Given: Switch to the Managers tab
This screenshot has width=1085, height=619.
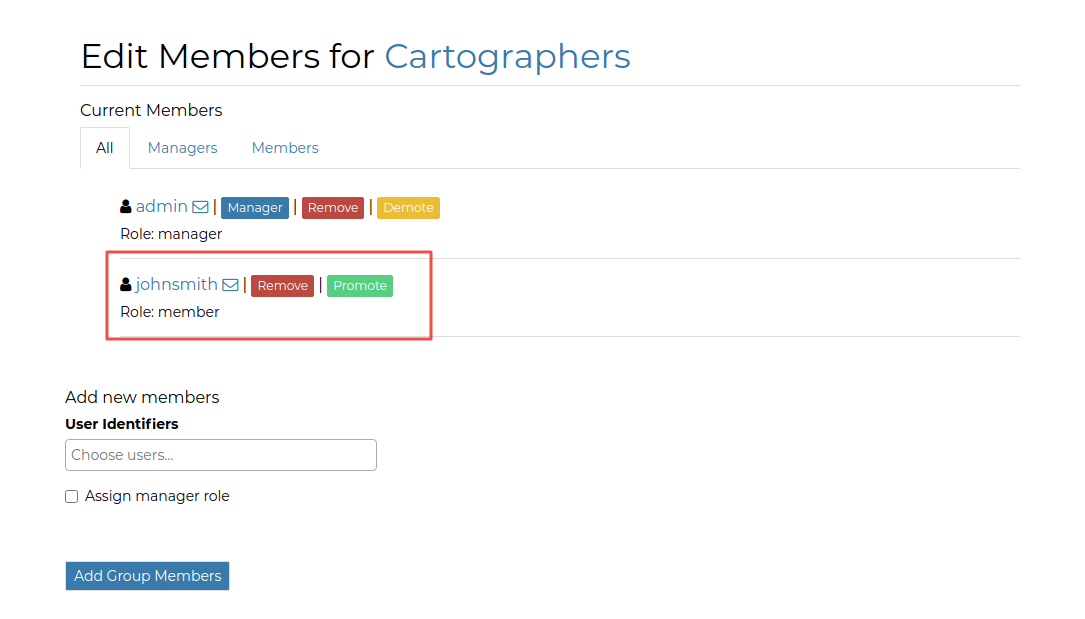Looking at the screenshot, I should pyautogui.click(x=182, y=147).
